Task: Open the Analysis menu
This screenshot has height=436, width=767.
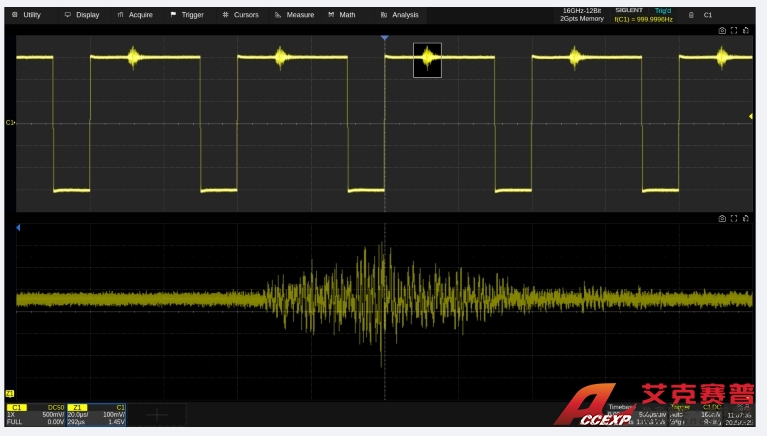Action: [400, 15]
